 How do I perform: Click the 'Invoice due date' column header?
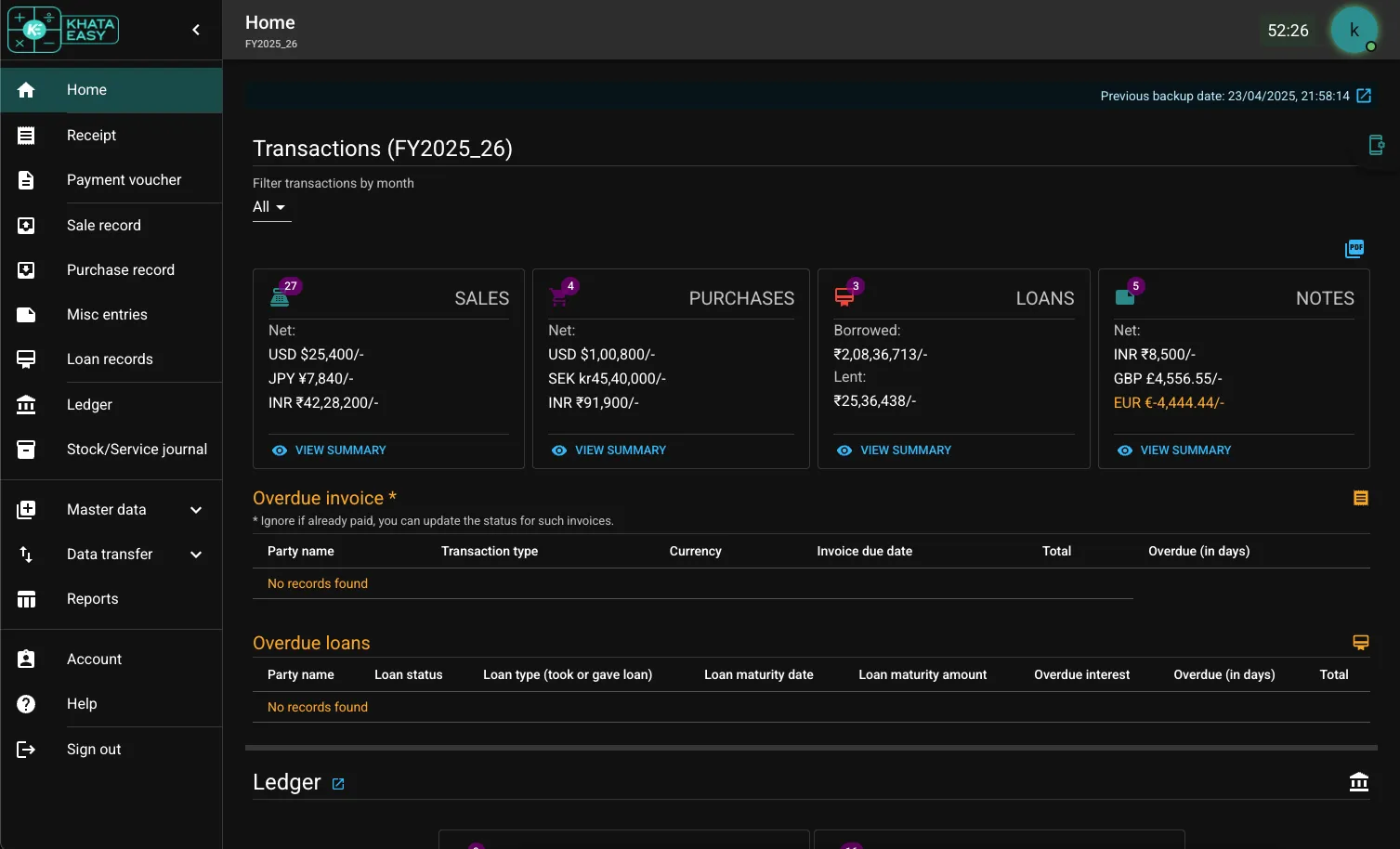coord(865,551)
